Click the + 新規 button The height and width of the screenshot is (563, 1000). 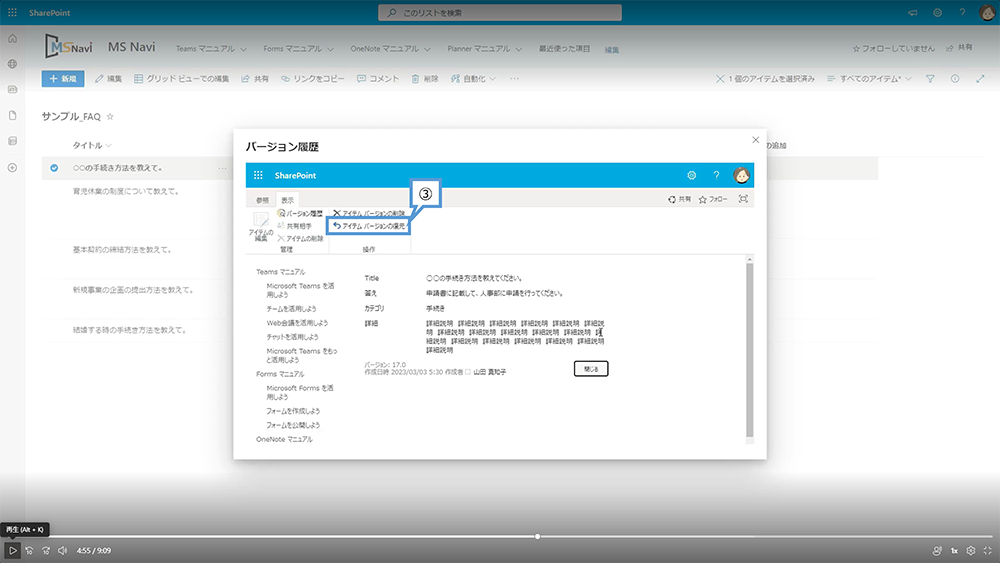point(63,78)
